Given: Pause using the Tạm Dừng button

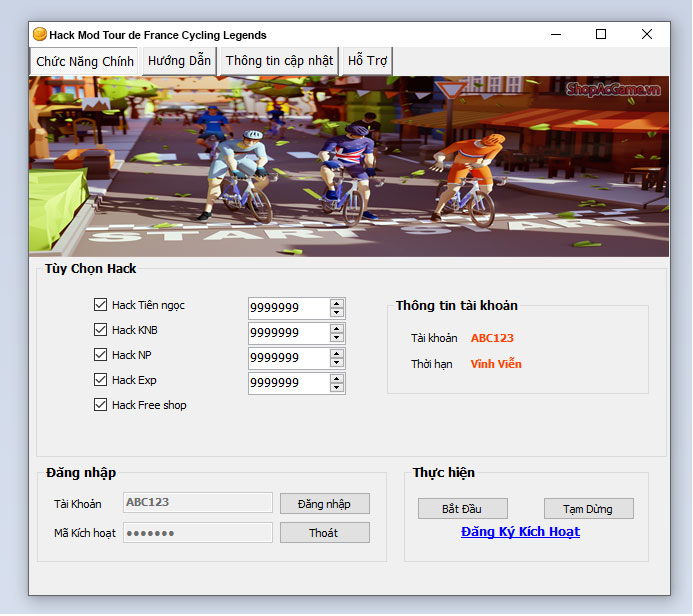Looking at the screenshot, I should coord(588,509).
